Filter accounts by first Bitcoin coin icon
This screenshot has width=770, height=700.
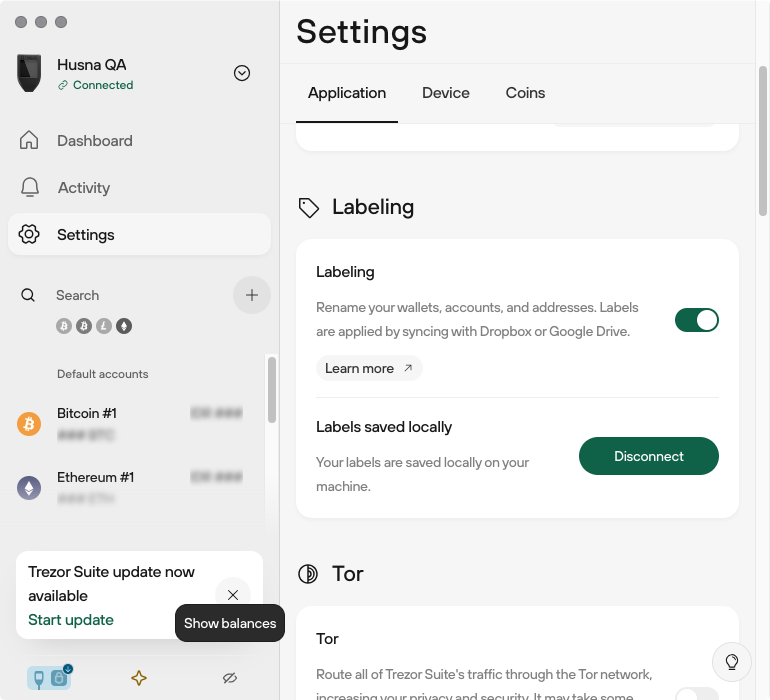click(64, 326)
